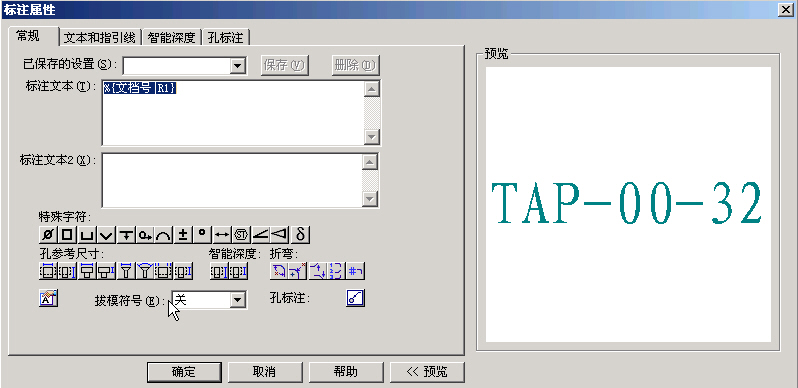798x388 pixels.
Task: Insert thread depth reference, last 孔参考尺寸 icon
Action: [x=183, y=271]
